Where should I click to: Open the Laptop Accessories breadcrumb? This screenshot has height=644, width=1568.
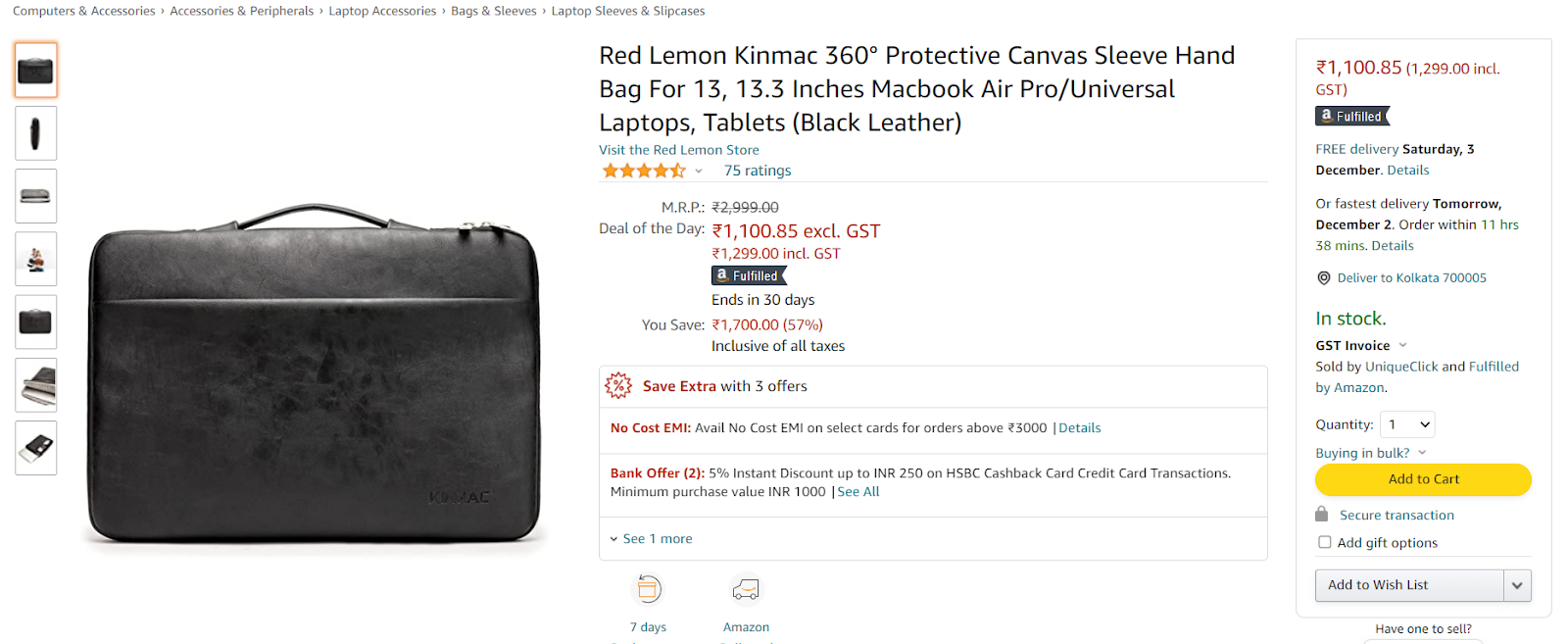382,11
